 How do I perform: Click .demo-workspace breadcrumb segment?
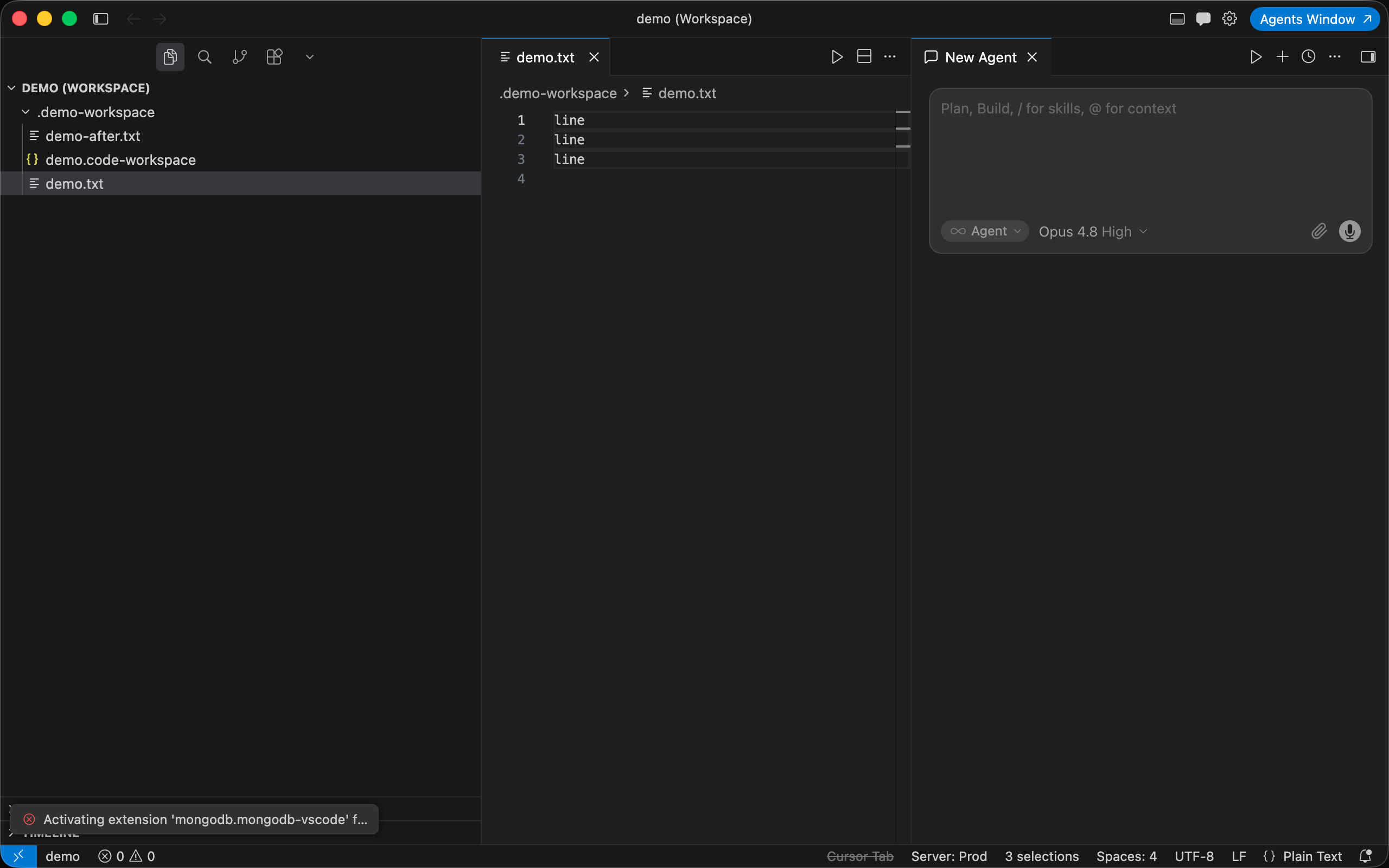(x=558, y=93)
